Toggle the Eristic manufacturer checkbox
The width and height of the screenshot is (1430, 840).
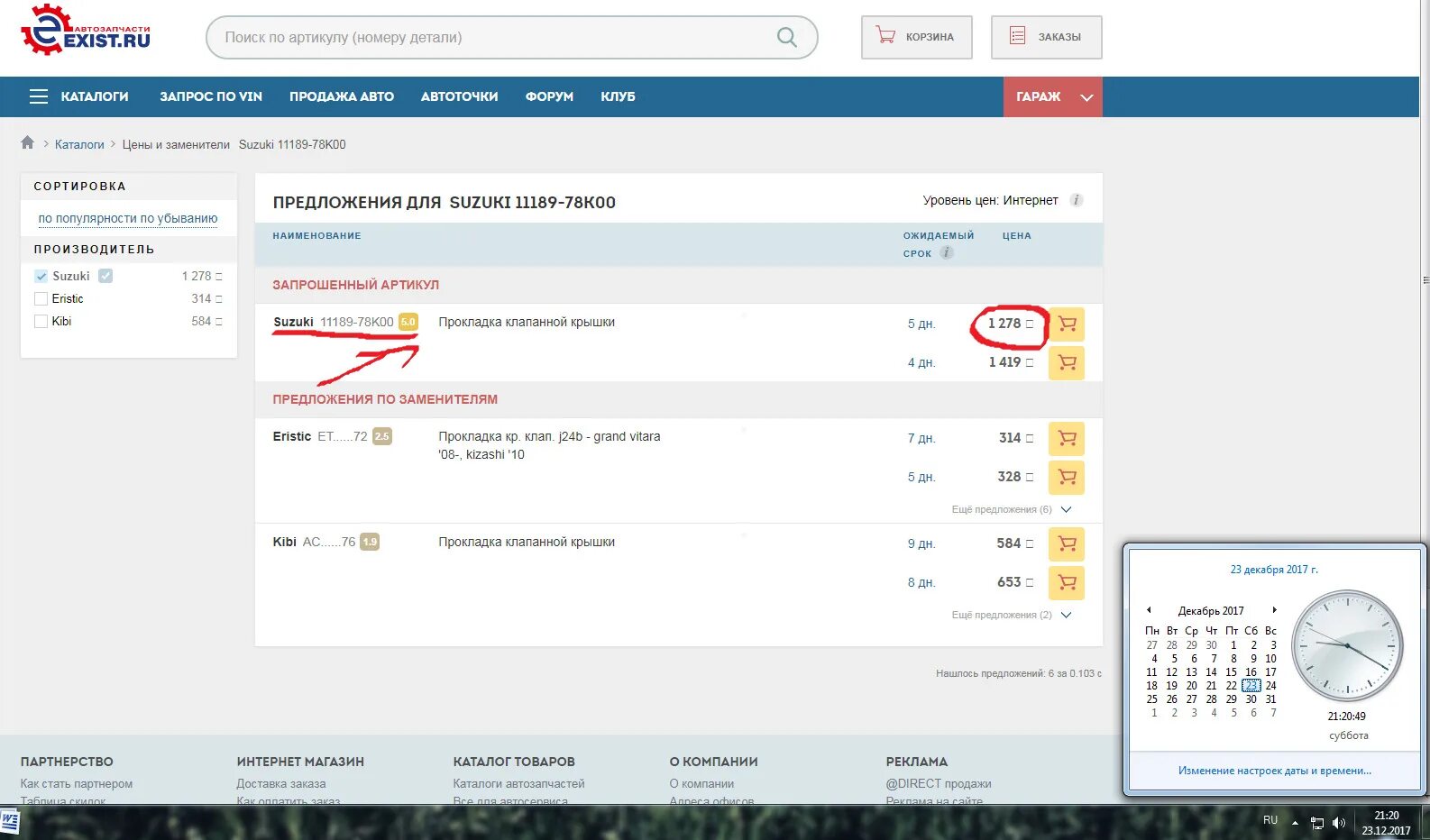[41, 298]
